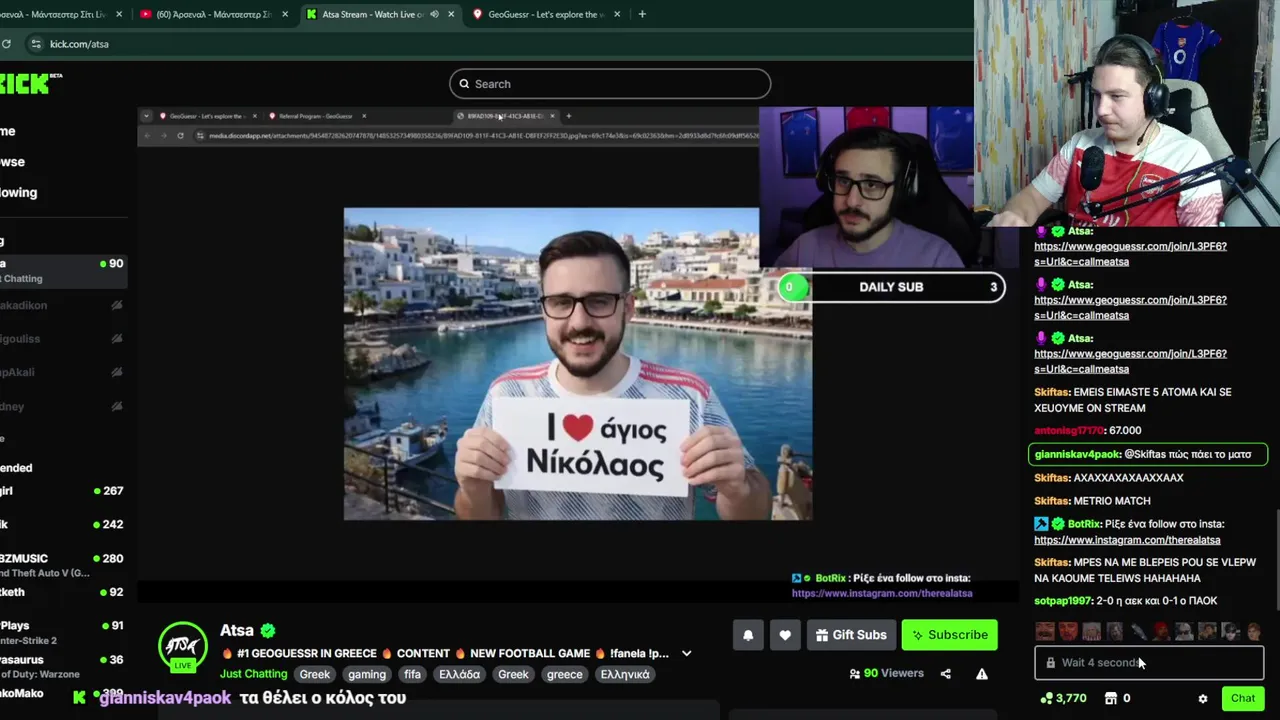
Task: Open Atsa sidebar entry with 90 viewers
Action: [x=62, y=270]
